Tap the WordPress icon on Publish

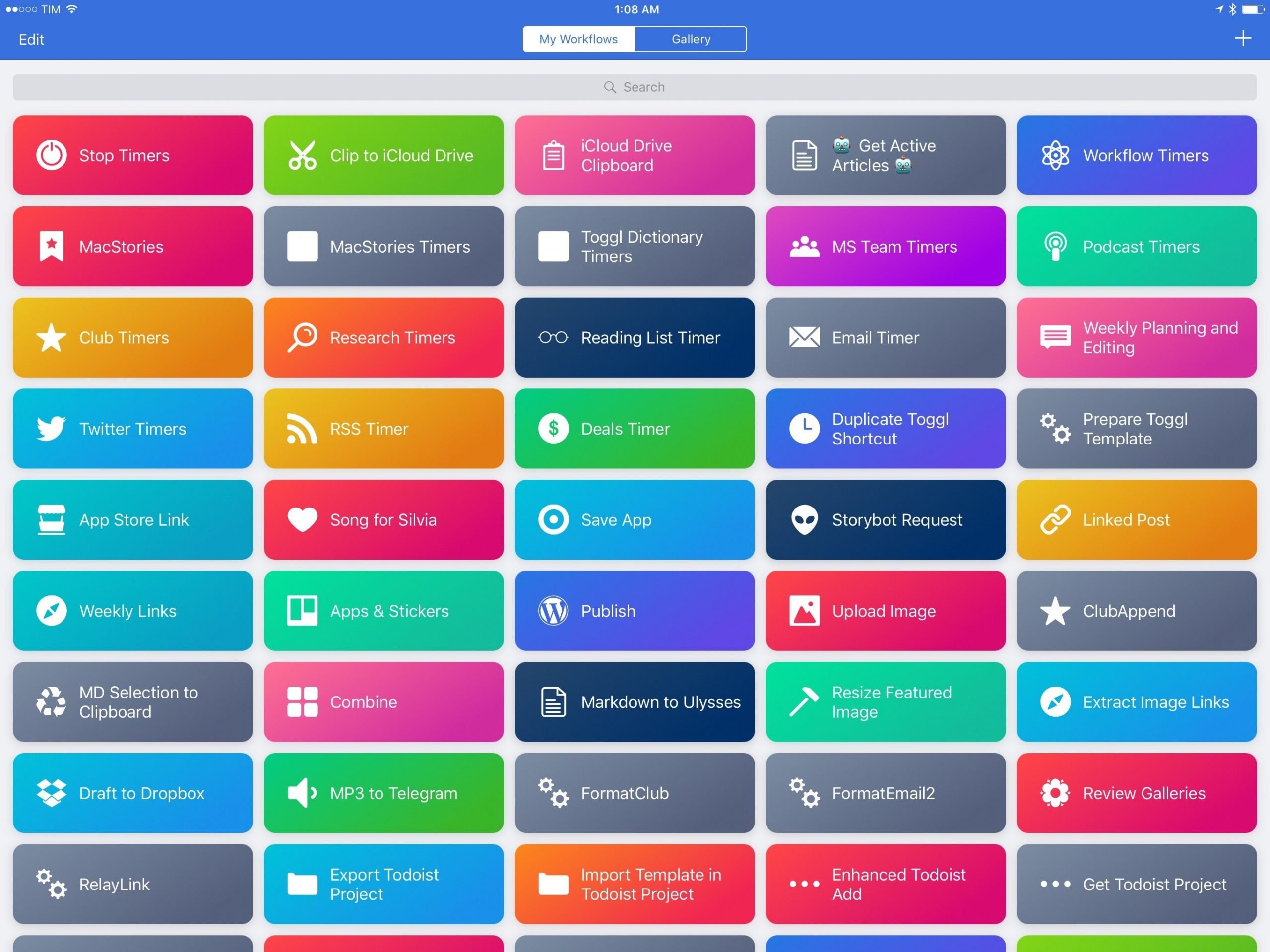pos(553,611)
